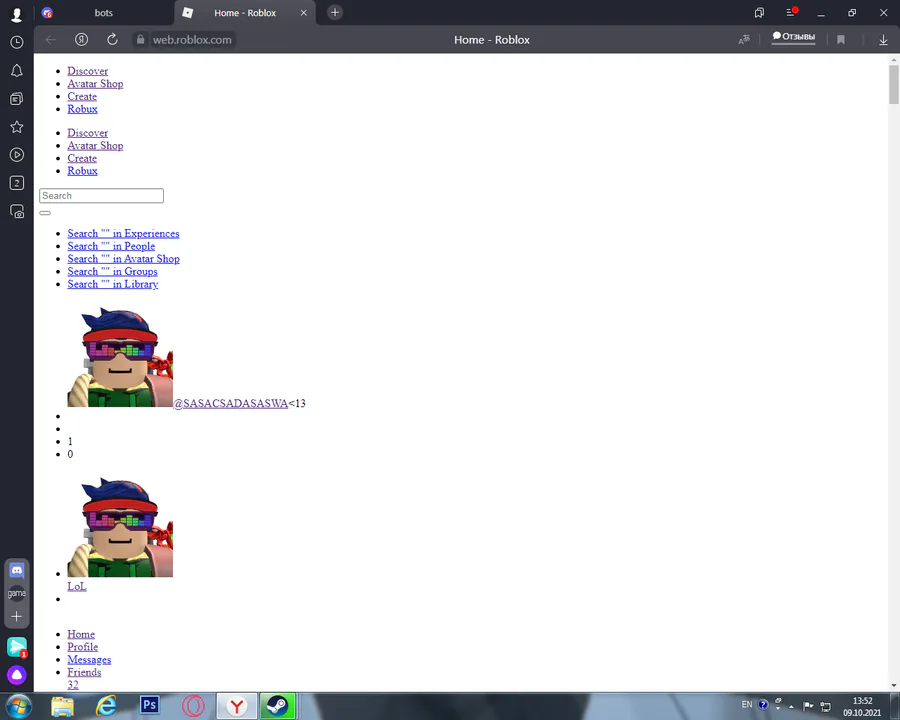
Task: Open the browser profile avatar icon
Action: (x=17, y=14)
